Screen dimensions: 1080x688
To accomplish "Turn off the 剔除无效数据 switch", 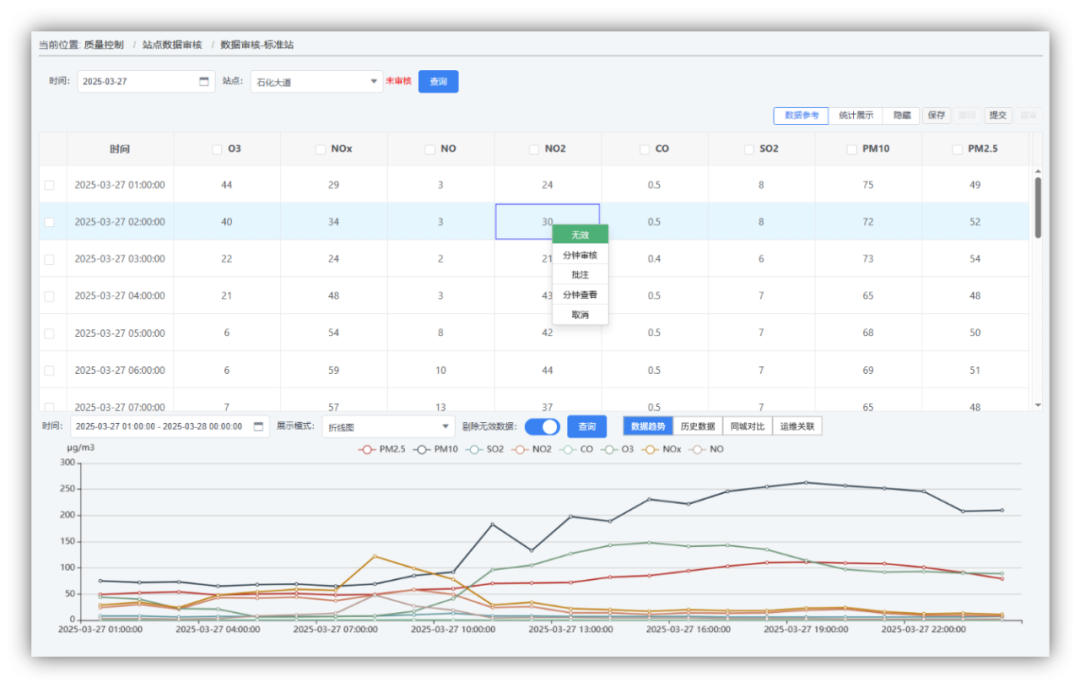I will [542, 427].
